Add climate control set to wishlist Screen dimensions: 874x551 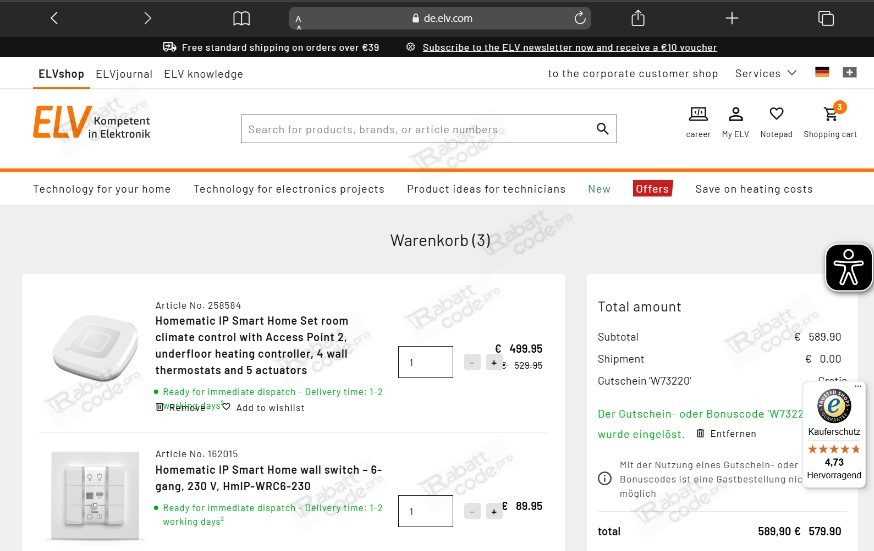[x=264, y=408]
